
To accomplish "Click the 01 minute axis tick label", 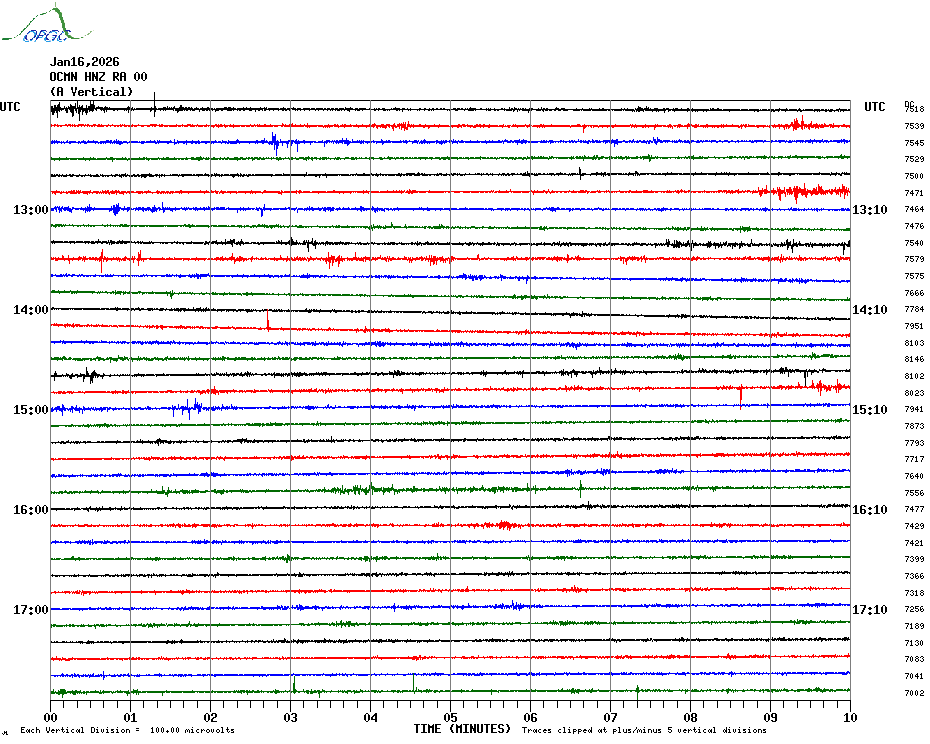I will (130, 717).
